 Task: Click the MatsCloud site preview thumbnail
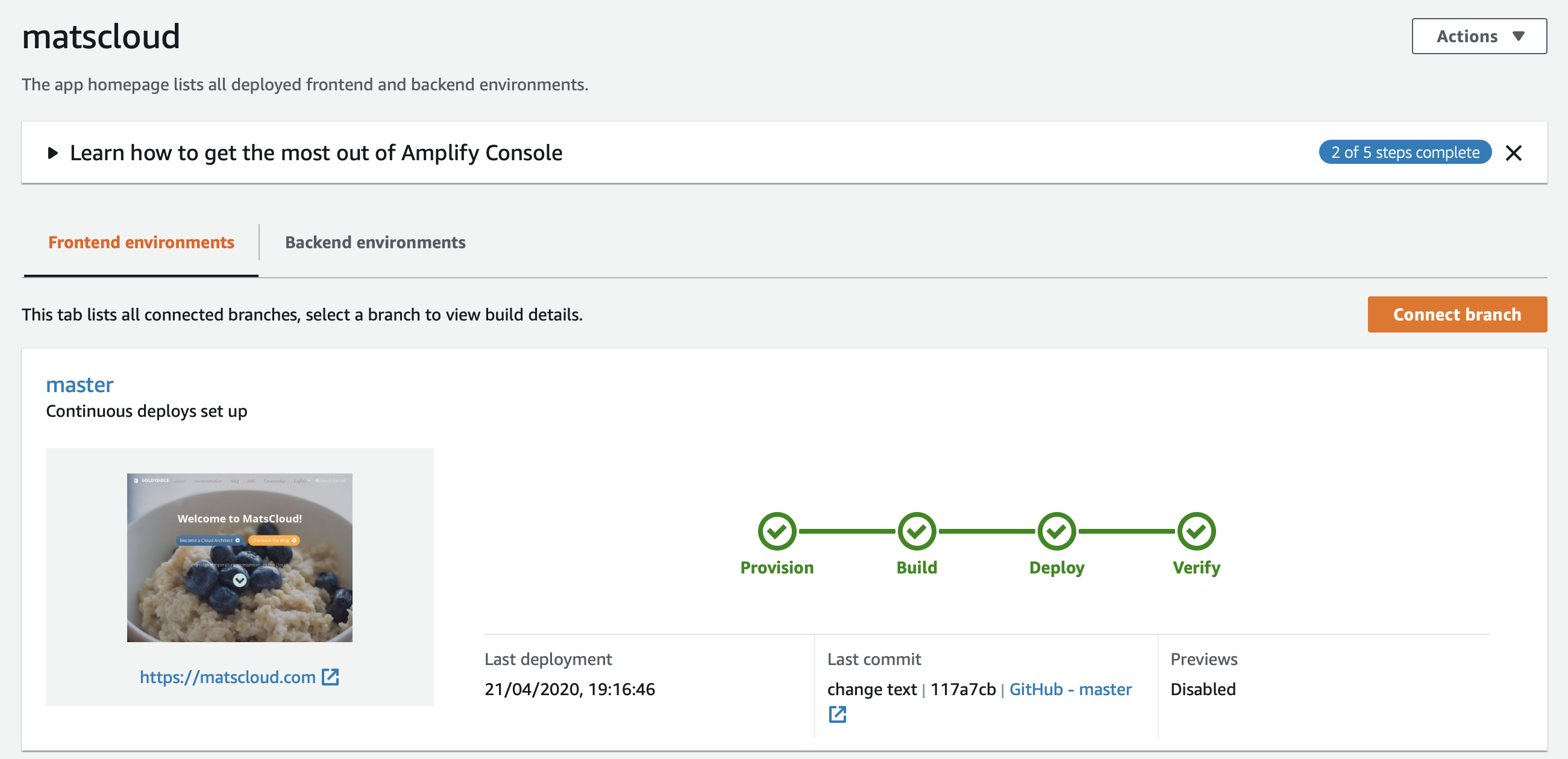click(x=239, y=557)
